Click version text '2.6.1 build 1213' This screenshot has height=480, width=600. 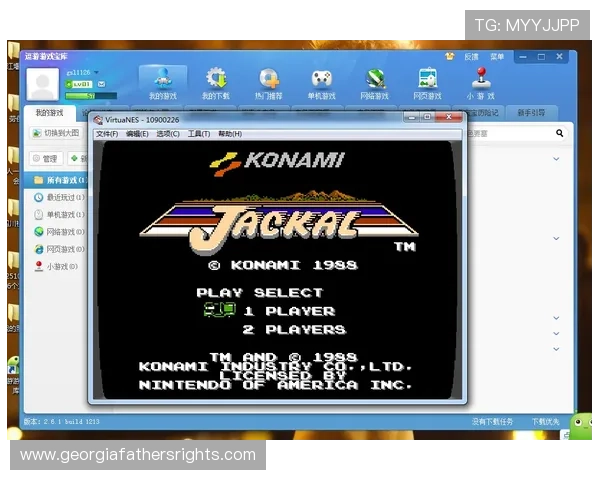click(x=72, y=421)
